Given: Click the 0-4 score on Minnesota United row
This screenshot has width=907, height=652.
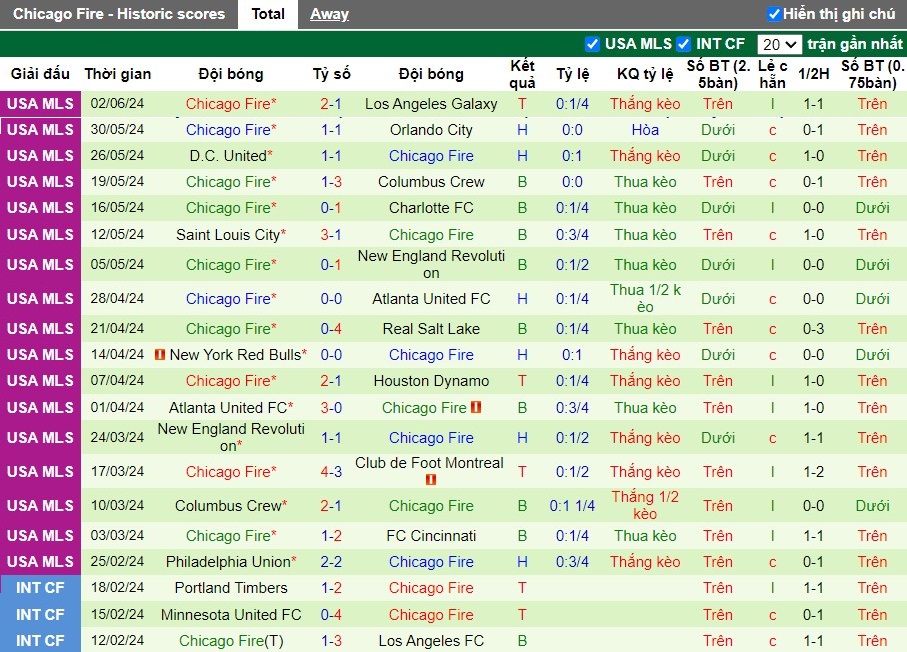Looking at the screenshot, I should (331, 614).
